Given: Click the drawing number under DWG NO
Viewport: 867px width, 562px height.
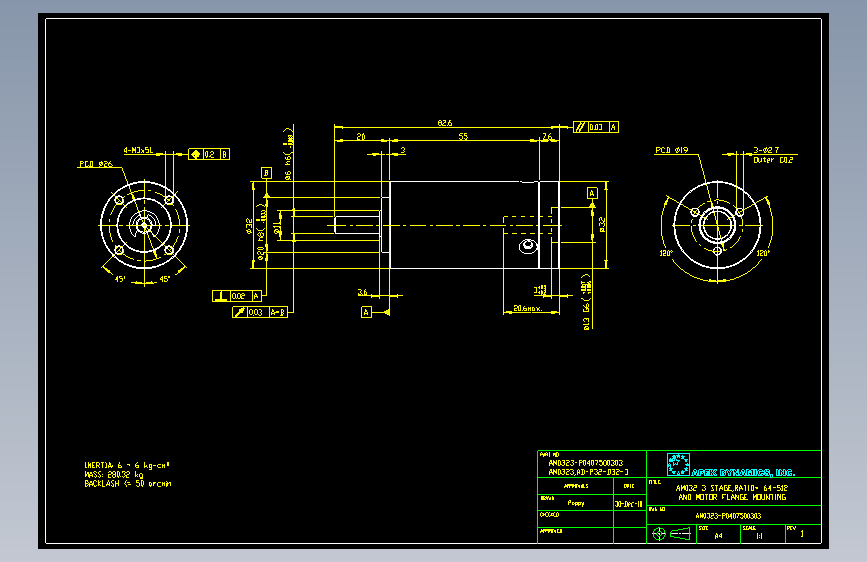Looking at the screenshot, I should tap(728, 516).
